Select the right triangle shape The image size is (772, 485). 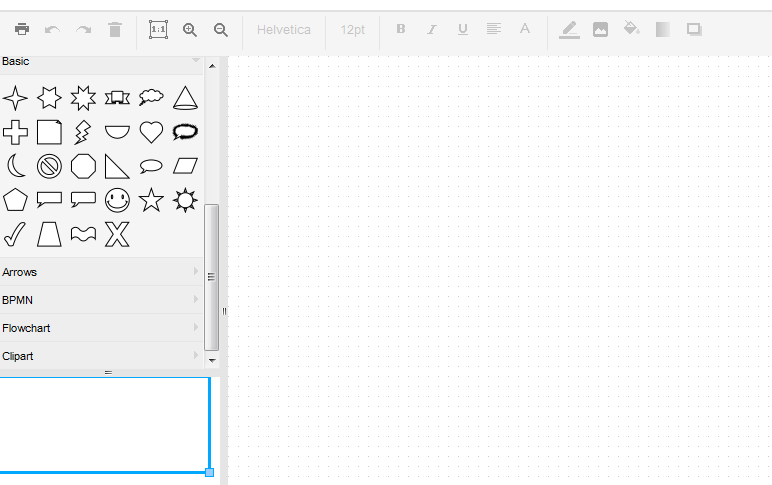pyautogui.click(x=117, y=166)
